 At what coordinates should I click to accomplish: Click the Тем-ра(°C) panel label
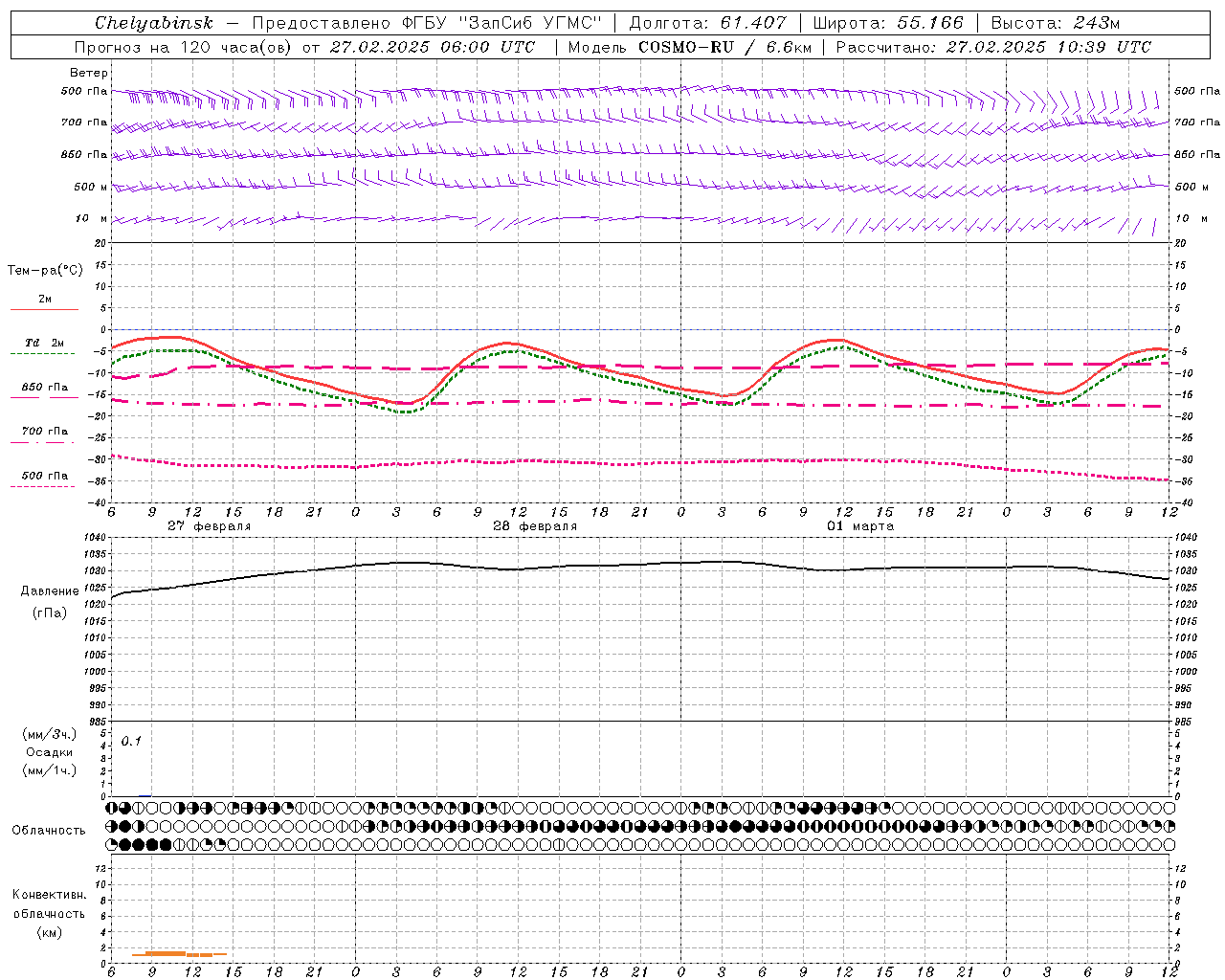pyautogui.click(x=45, y=271)
